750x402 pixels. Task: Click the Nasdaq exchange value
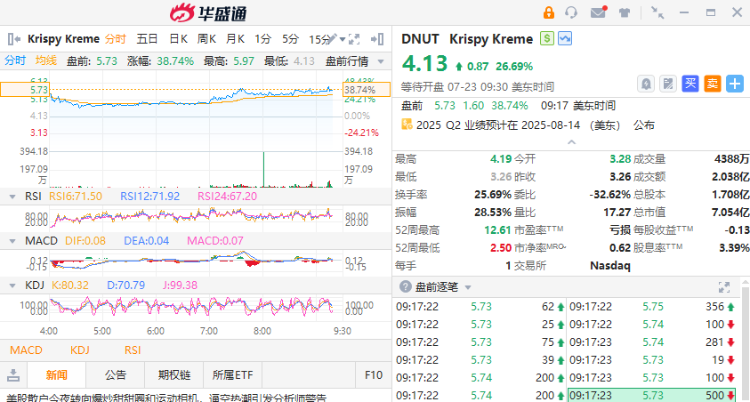610,266
